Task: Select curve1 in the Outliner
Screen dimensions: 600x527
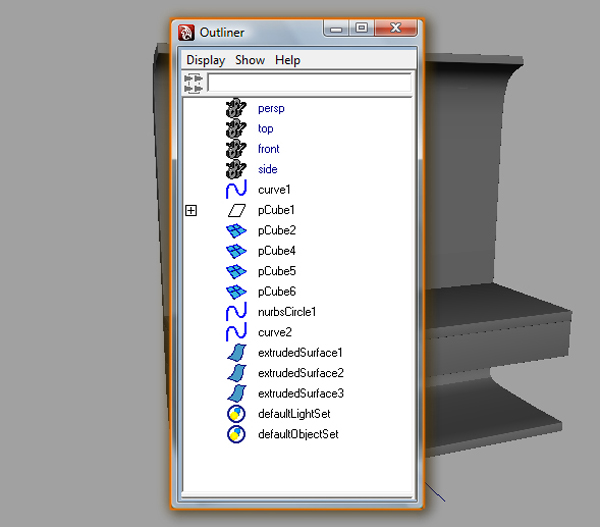Action: (274, 190)
